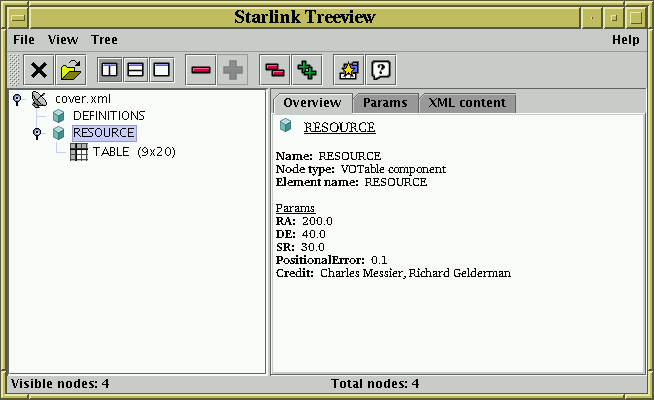654x400 pixels.
Task: Open a file with the folder icon
Action: pyautogui.click(x=71, y=70)
